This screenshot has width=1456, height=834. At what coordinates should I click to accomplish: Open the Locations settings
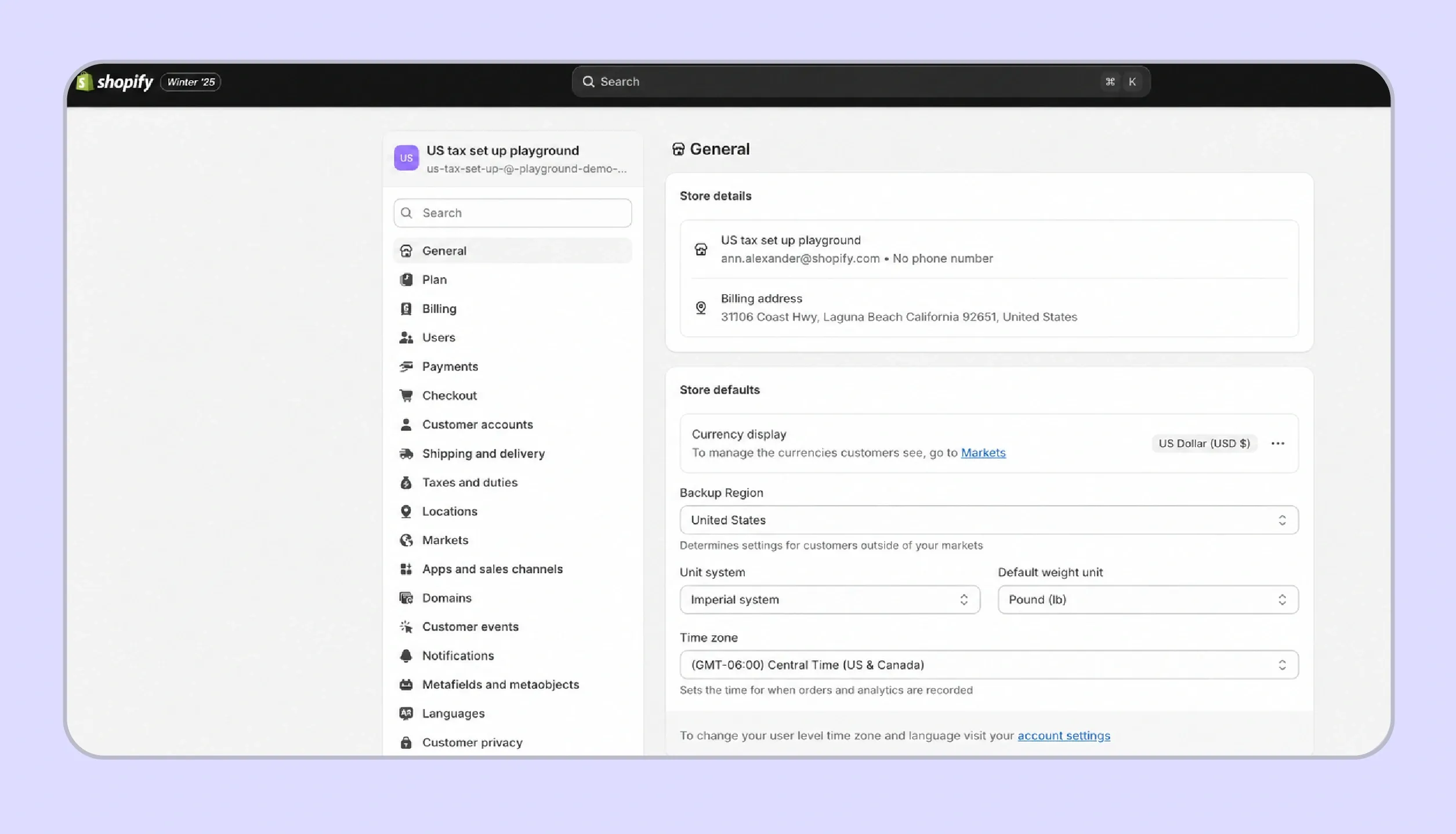click(x=512, y=512)
